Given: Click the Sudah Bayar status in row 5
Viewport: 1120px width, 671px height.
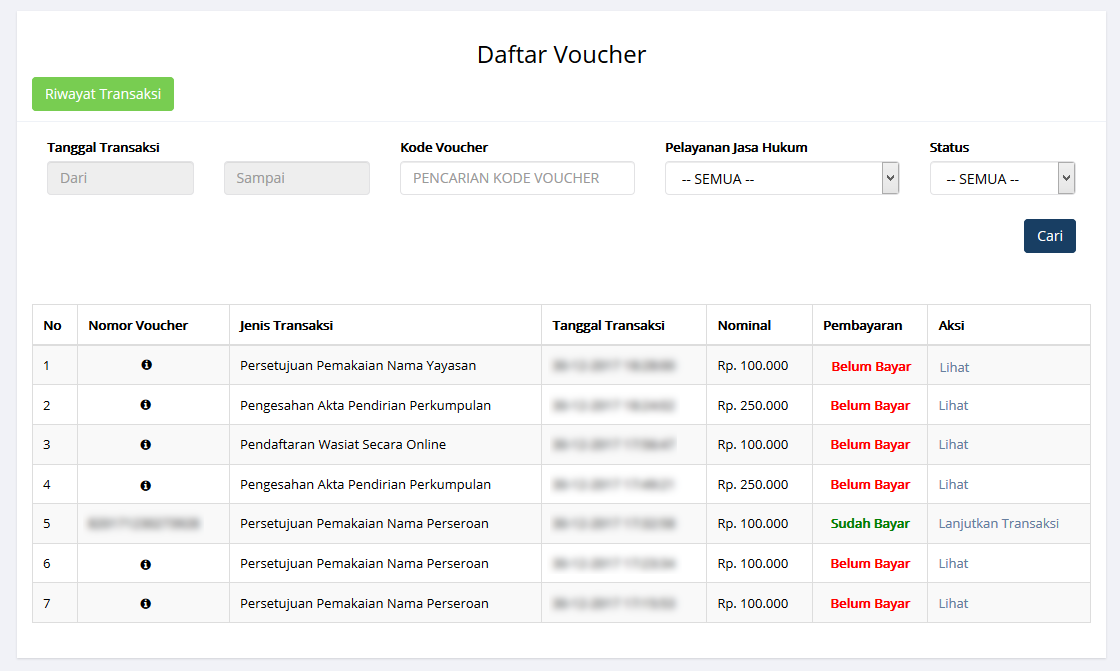Looking at the screenshot, I should 870,524.
